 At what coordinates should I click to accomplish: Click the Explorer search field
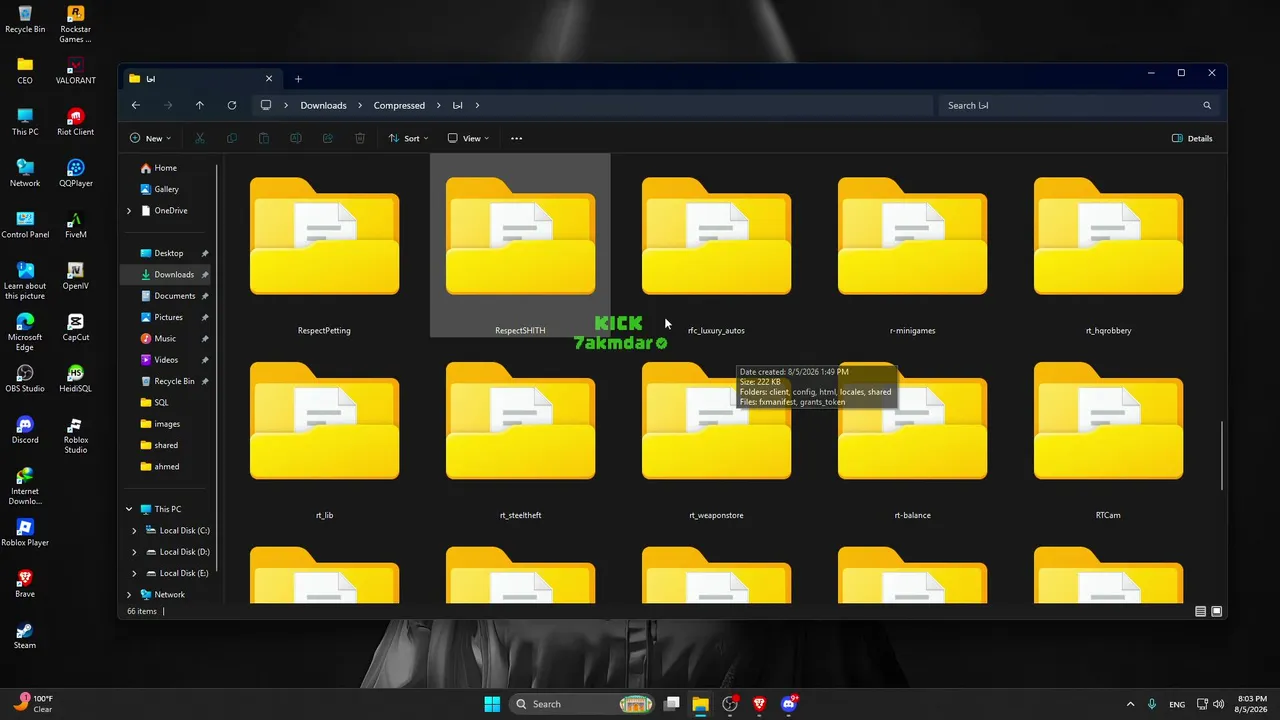(1078, 105)
